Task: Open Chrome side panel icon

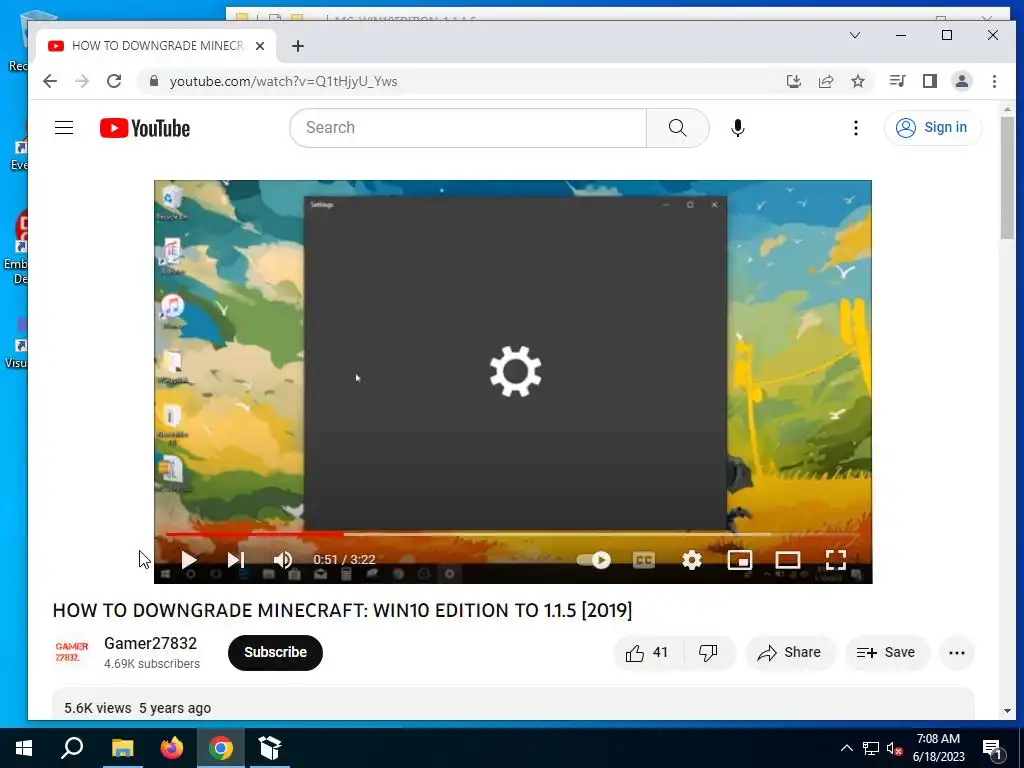Action: (x=930, y=81)
